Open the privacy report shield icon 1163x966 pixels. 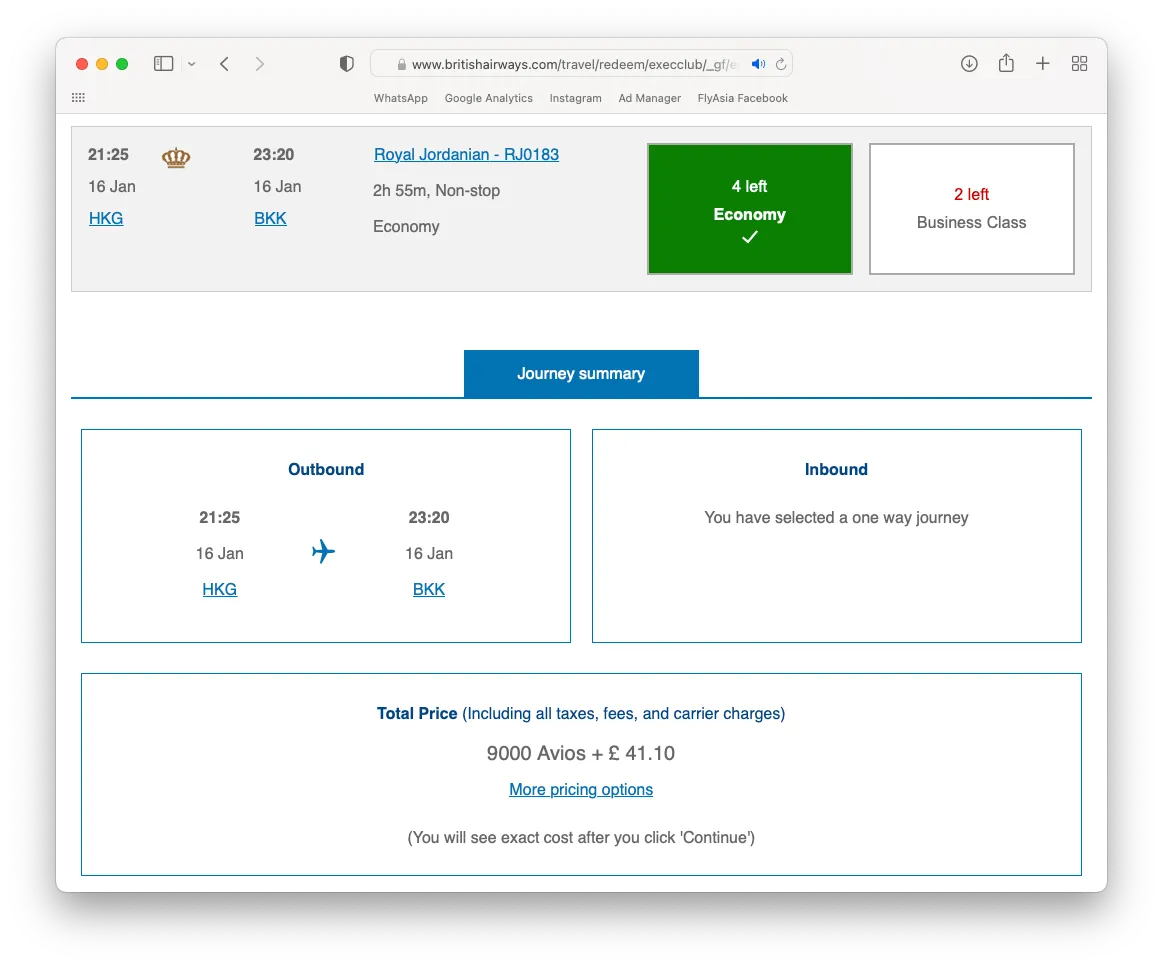tap(346, 64)
